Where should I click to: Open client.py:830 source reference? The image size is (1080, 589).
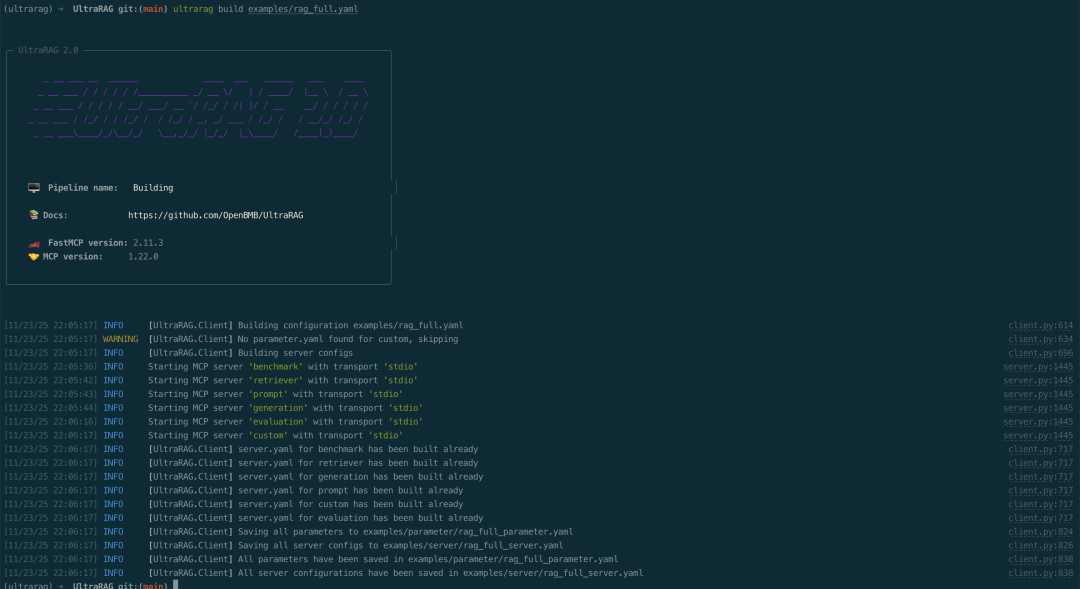[1040, 559]
